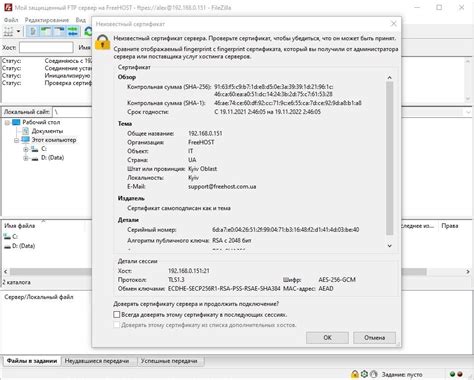Click the red activity indicator LED
The height and width of the screenshot is (380, 474).
pyautogui.click(x=460, y=374)
